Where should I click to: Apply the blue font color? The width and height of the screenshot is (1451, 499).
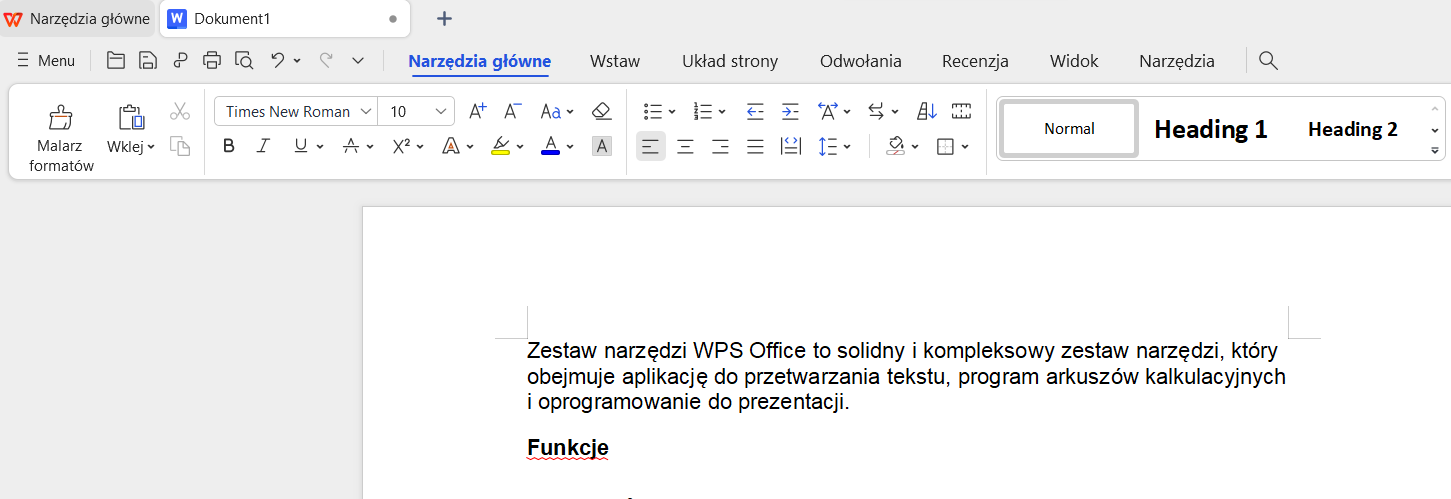(x=551, y=146)
